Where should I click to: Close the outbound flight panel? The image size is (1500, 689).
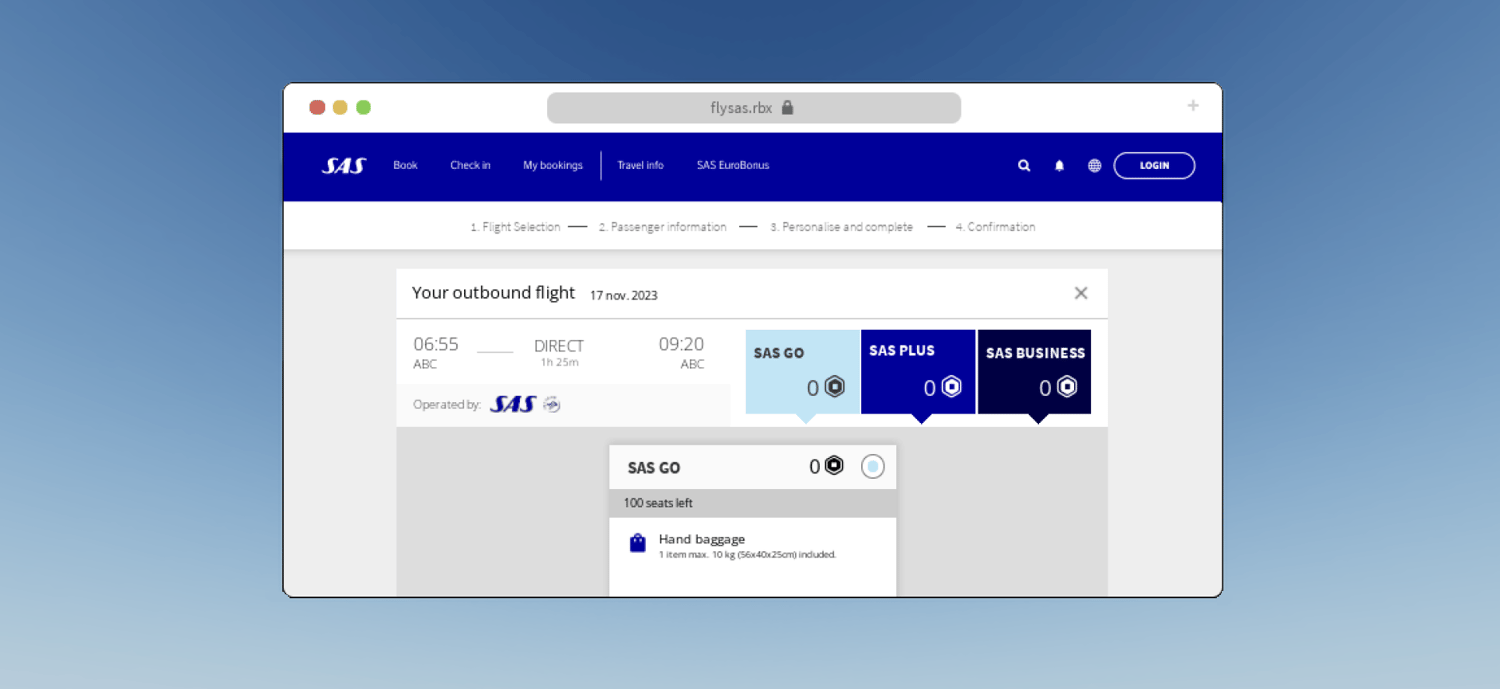pyautogui.click(x=1081, y=293)
